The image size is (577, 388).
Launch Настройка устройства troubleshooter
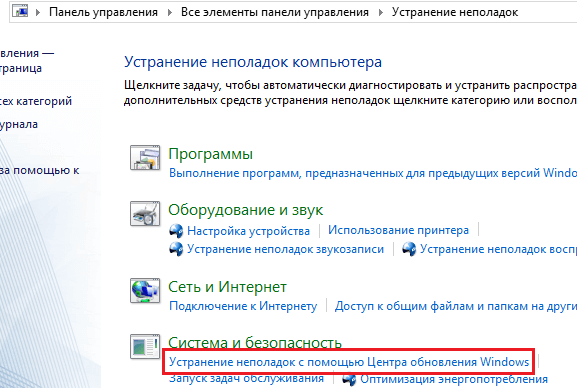(248, 231)
